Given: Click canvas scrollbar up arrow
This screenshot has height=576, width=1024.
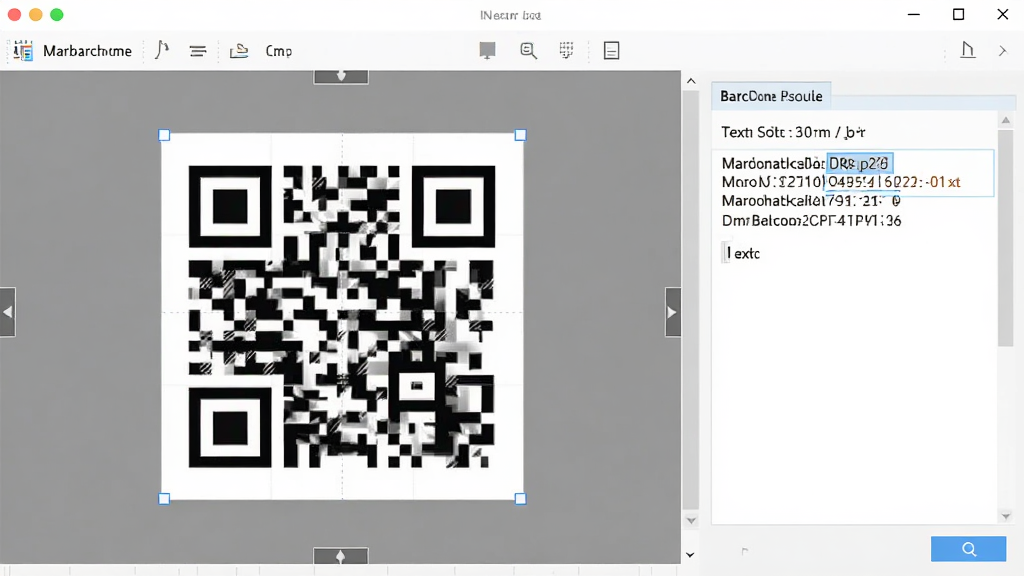Looking at the screenshot, I should point(691,81).
